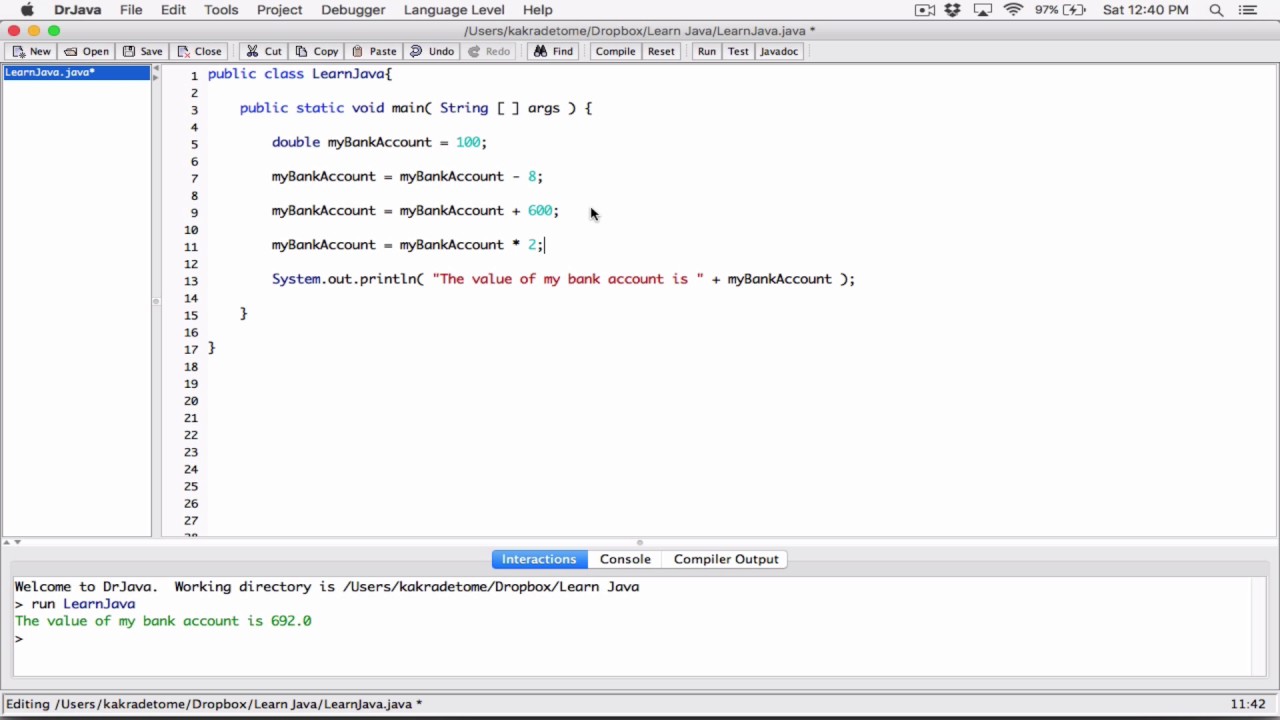The width and height of the screenshot is (1280, 720).
Task: Generate docs with the Javadoc button
Action: pyautogui.click(x=779, y=51)
